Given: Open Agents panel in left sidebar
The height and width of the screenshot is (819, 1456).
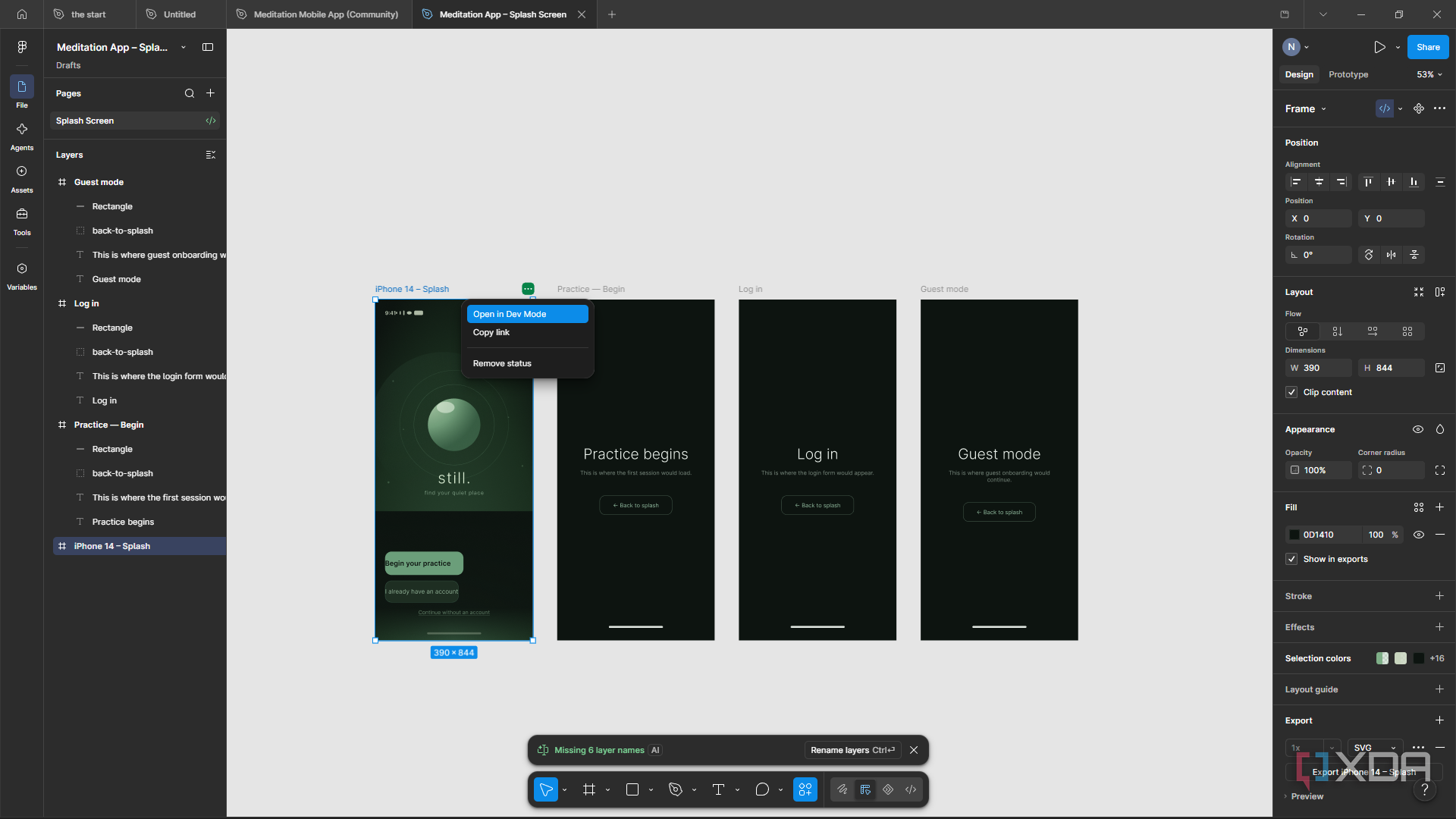Looking at the screenshot, I should pyautogui.click(x=22, y=136).
